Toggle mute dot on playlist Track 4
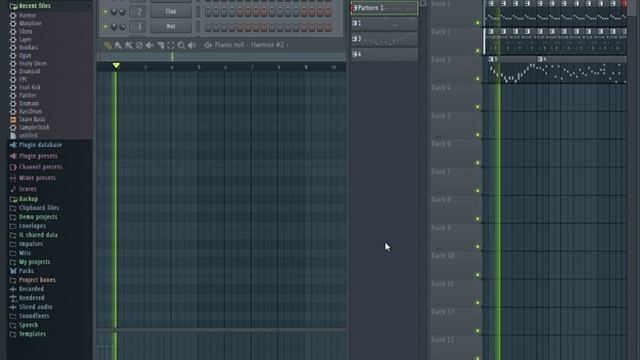 click(478, 107)
